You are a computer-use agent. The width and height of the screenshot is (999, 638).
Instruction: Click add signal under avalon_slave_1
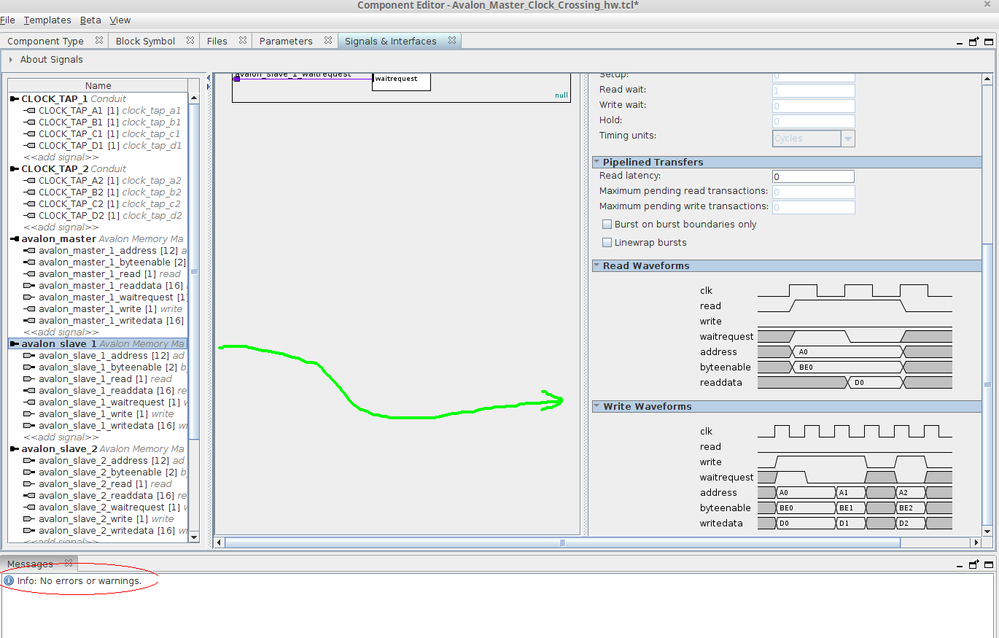[61, 437]
